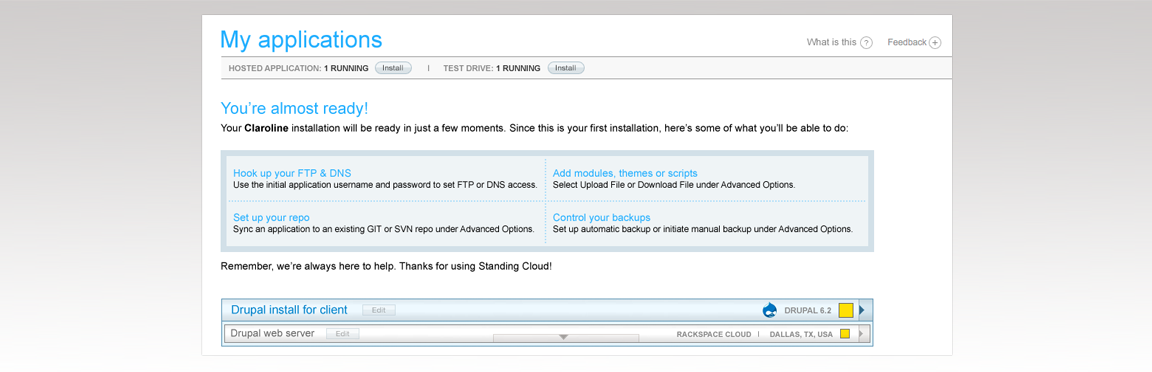Install a new test drive application
The height and width of the screenshot is (372, 1152).
[566, 68]
